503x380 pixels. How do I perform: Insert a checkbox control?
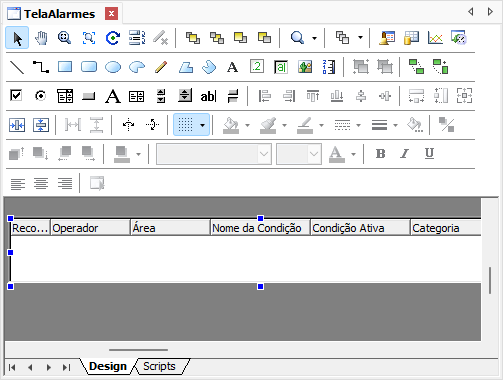tap(16, 96)
